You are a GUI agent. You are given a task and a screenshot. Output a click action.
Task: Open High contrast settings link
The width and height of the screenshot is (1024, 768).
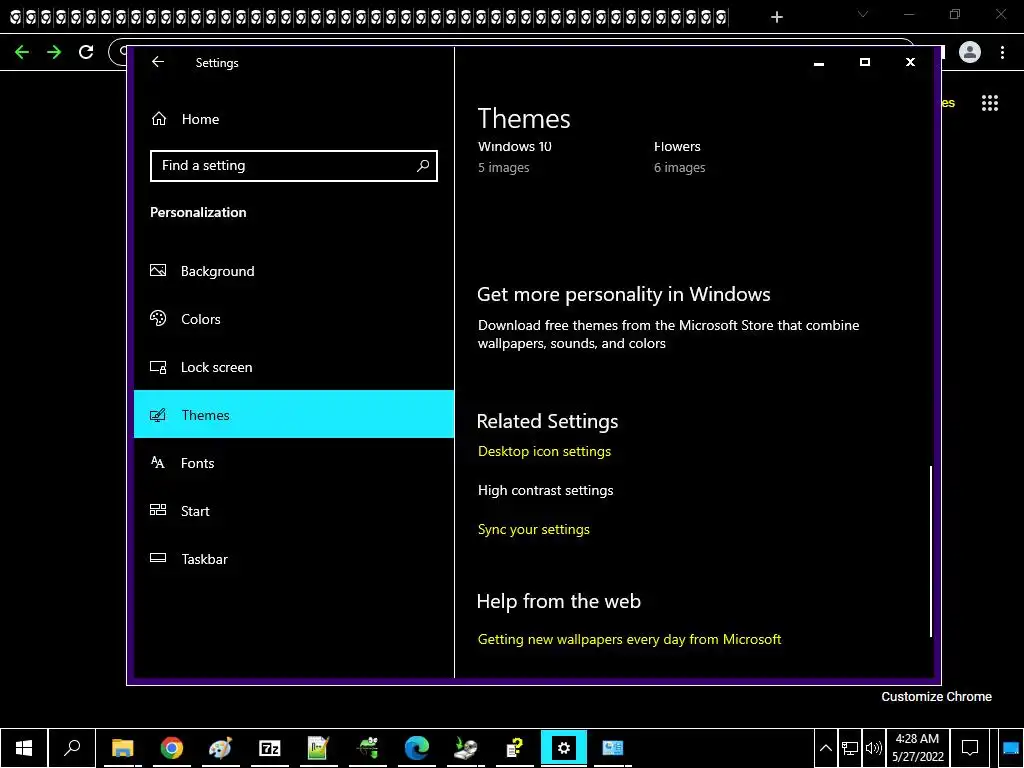(x=545, y=490)
